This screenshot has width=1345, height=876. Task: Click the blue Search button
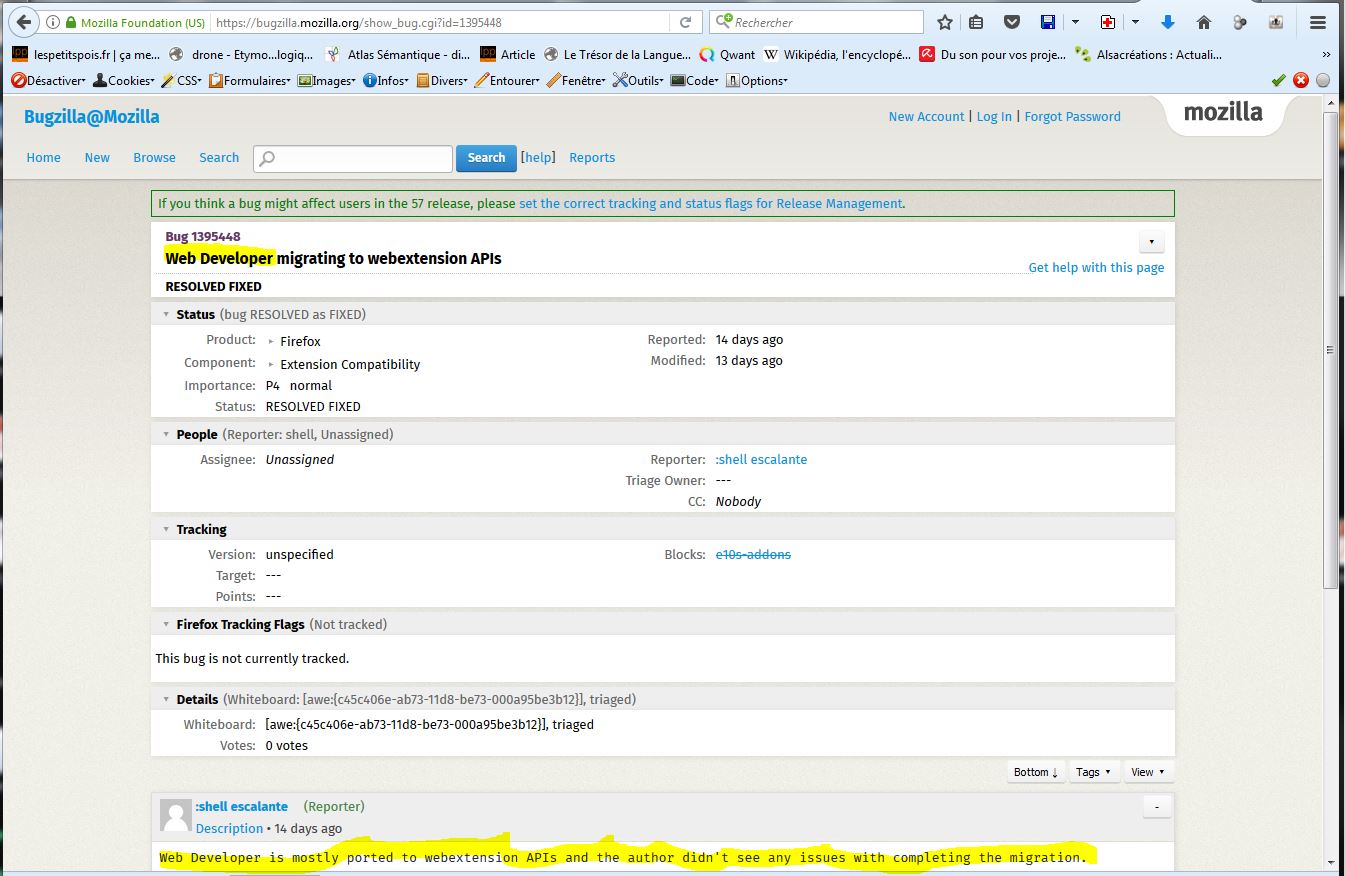point(486,158)
